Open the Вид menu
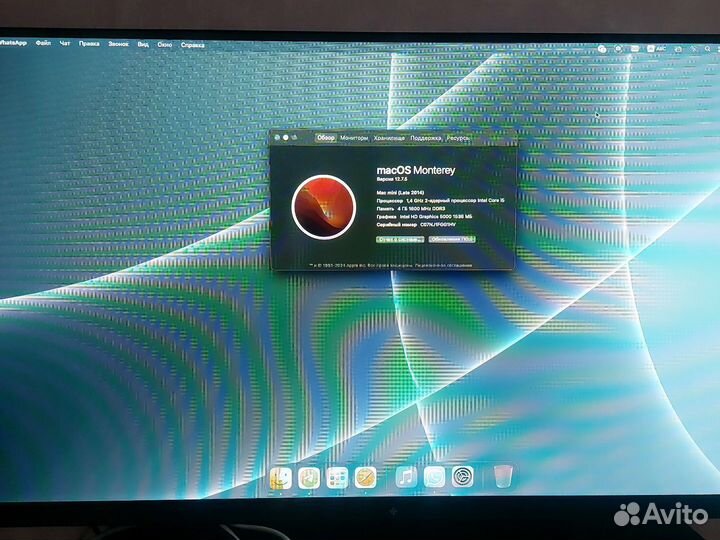Viewport: 720px width, 540px height. coord(143,45)
